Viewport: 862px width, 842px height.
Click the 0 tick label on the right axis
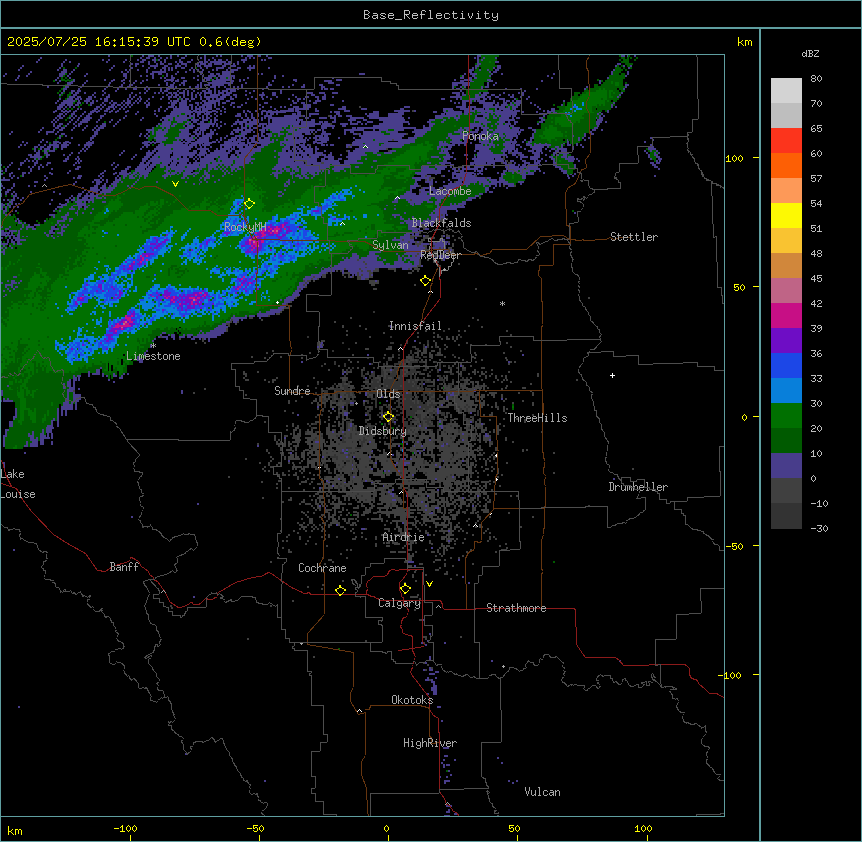pyautogui.click(x=744, y=417)
